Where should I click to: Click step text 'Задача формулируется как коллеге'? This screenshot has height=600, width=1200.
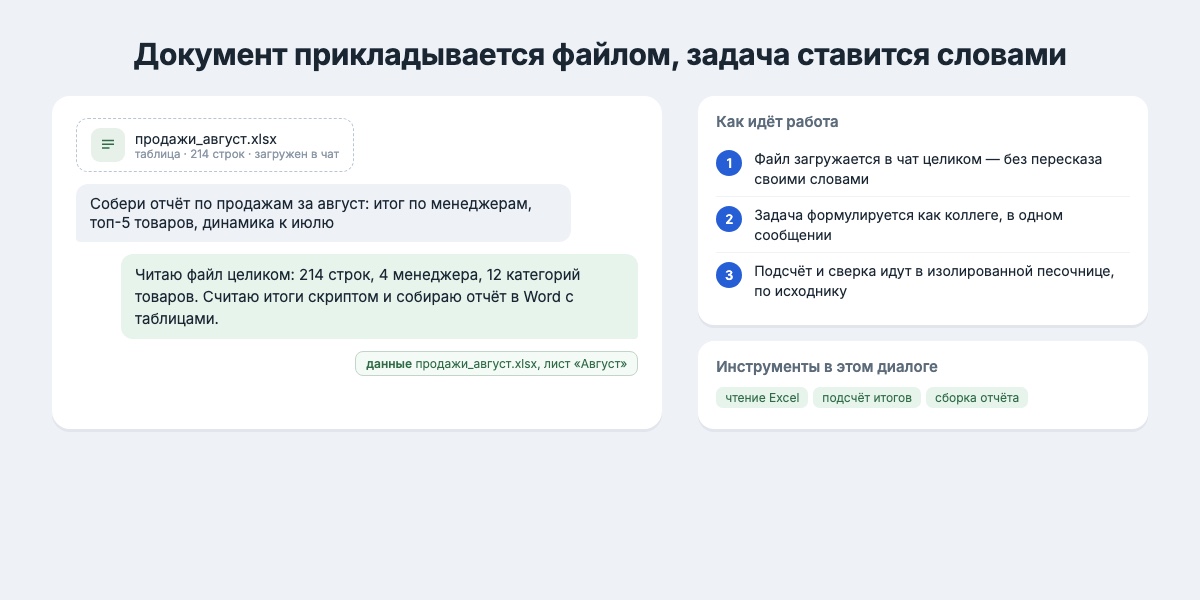[908, 225]
